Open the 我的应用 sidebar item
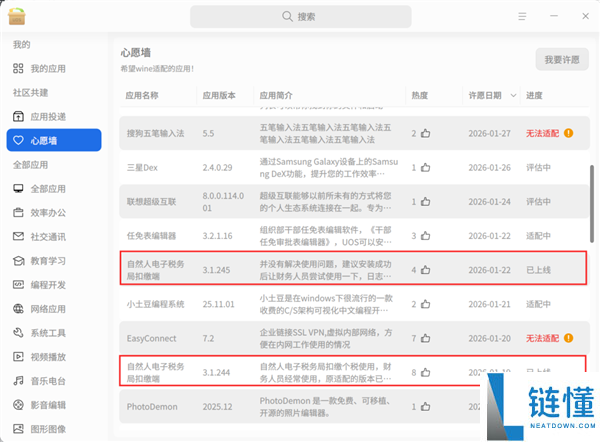Screen dimensions: 600x442 pos(54,69)
